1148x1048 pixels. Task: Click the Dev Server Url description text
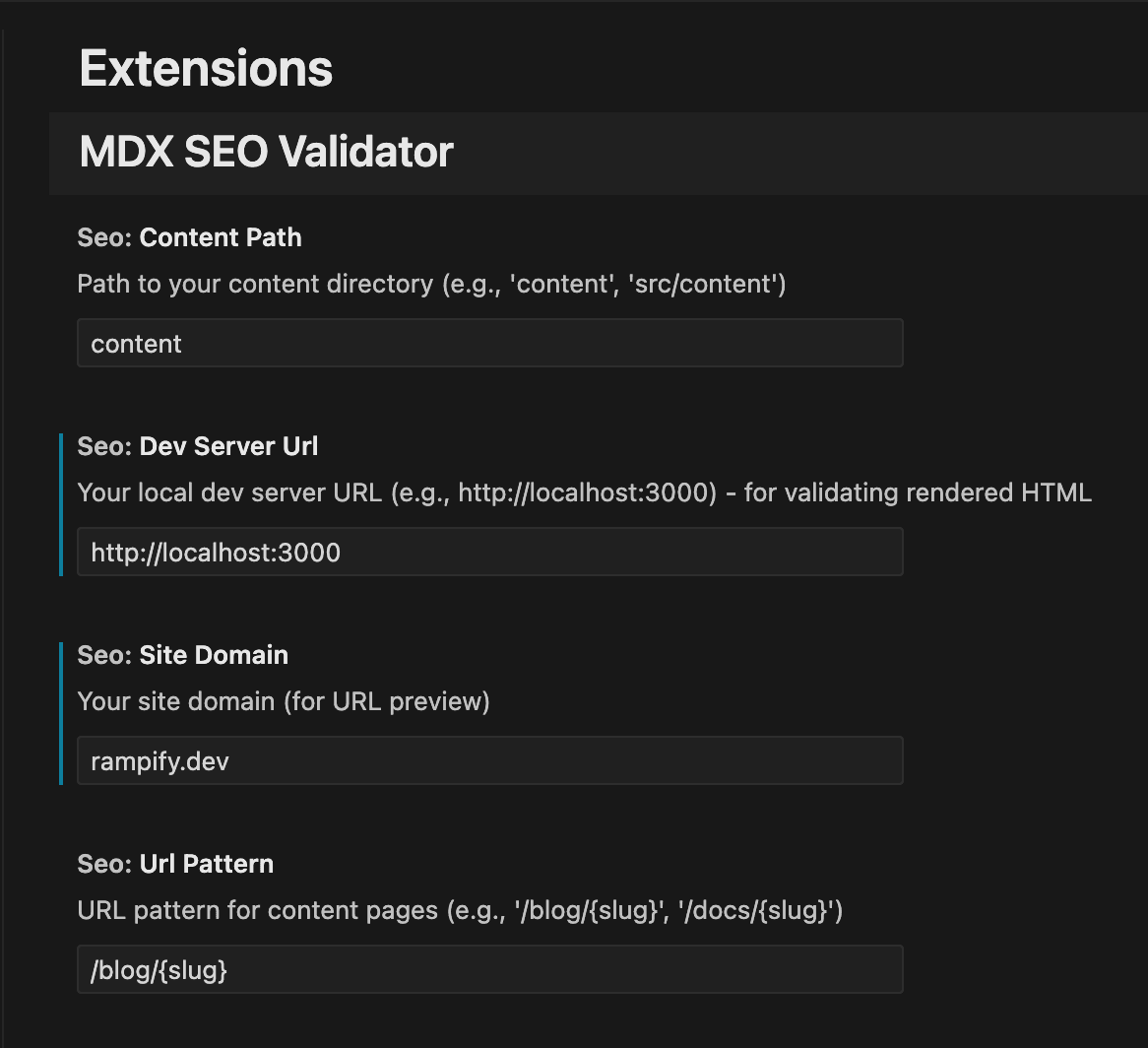pos(584,492)
